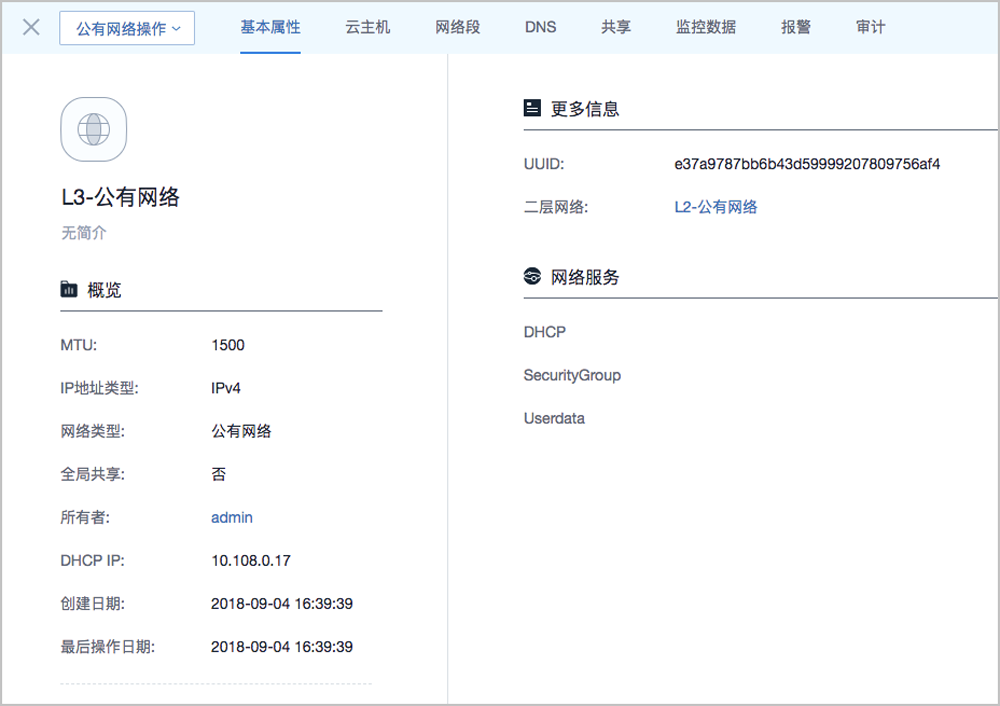This screenshot has width=1000, height=706.
Task: Go to the 共享 tab
Action: pyautogui.click(x=616, y=27)
